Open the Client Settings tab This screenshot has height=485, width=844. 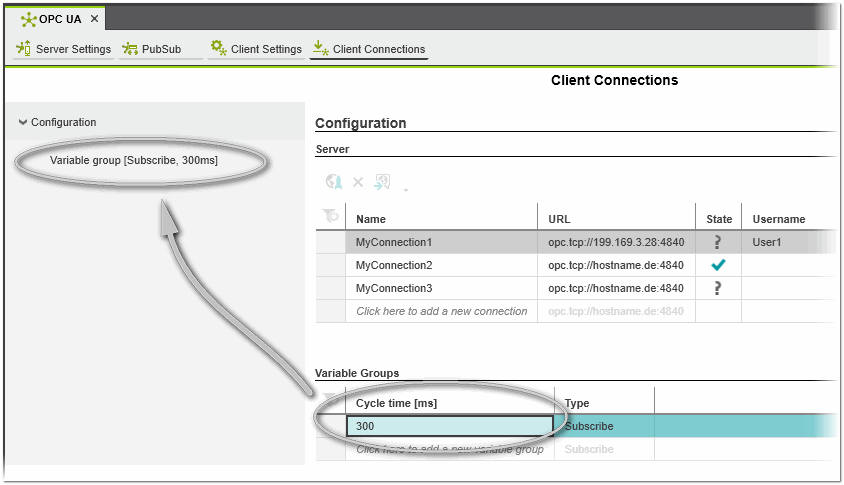256,49
